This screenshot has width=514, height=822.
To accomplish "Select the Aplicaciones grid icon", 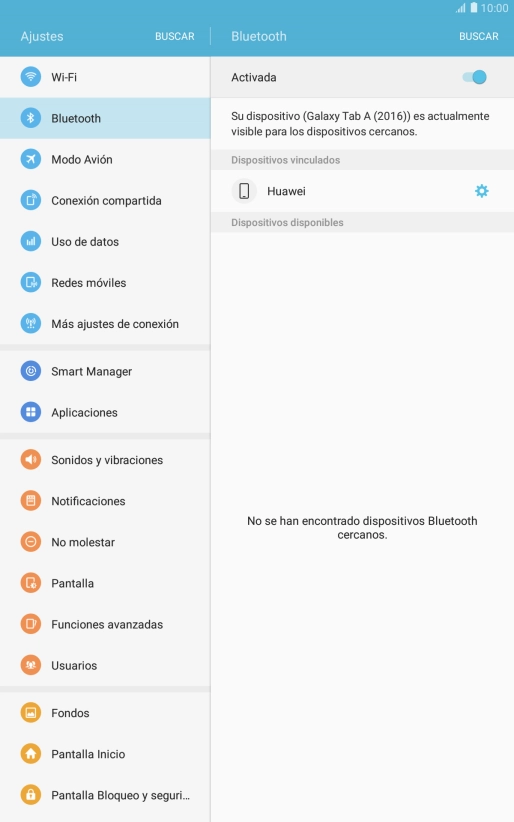I will (31, 413).
